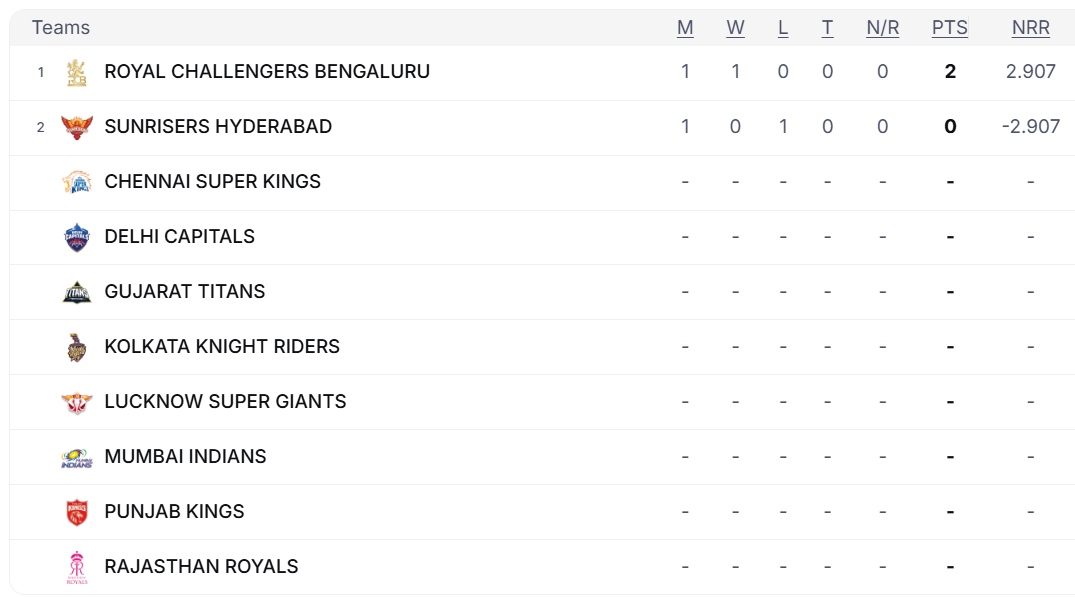
Task: Click the Mumbai Indians logo
Action: pos(76,457)
